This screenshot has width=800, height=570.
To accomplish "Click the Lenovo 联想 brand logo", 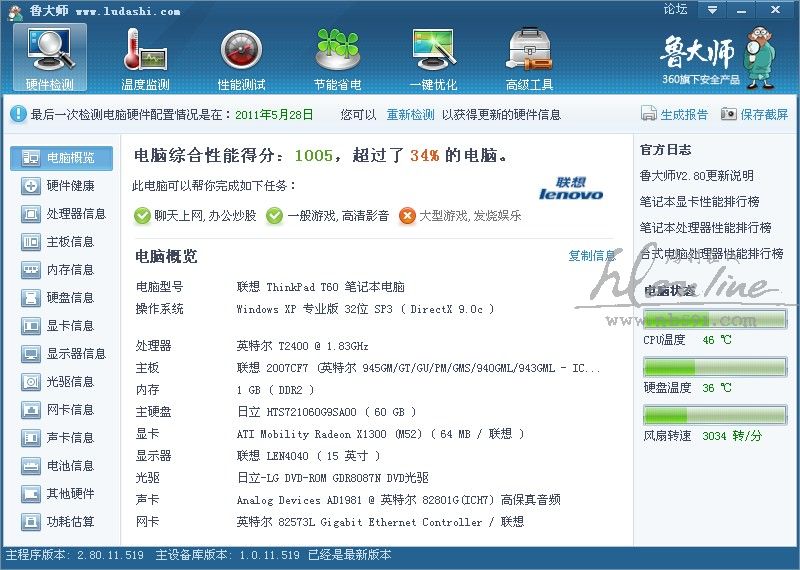I will click(x=571, y=188).
